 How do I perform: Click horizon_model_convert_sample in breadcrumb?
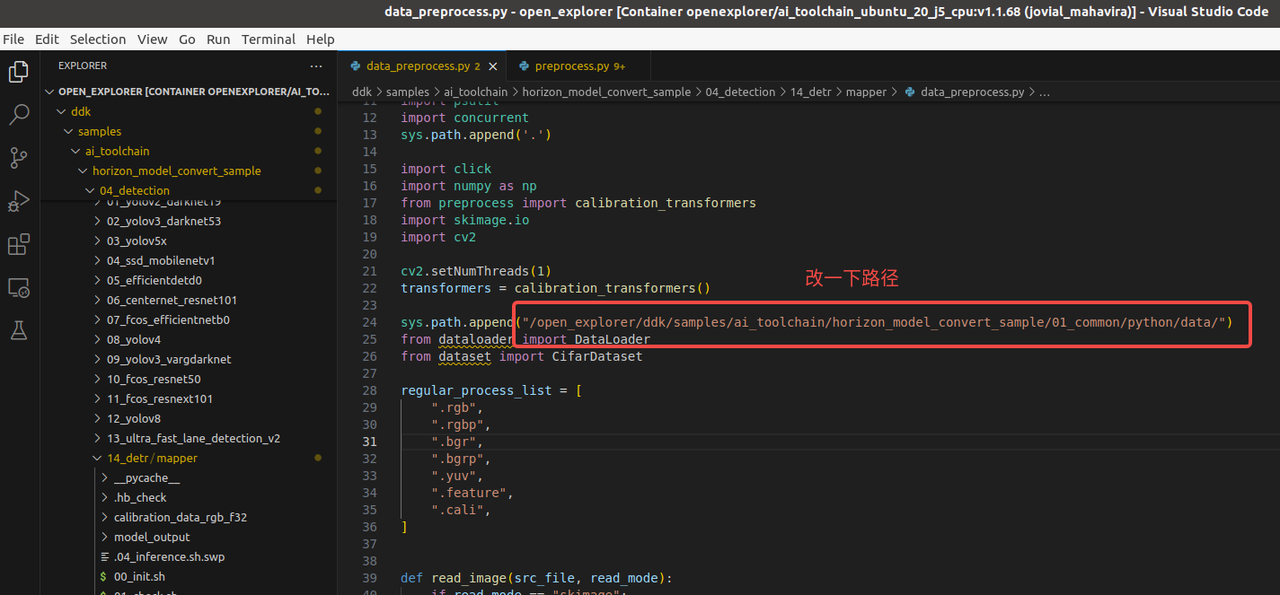coord(606,92)
